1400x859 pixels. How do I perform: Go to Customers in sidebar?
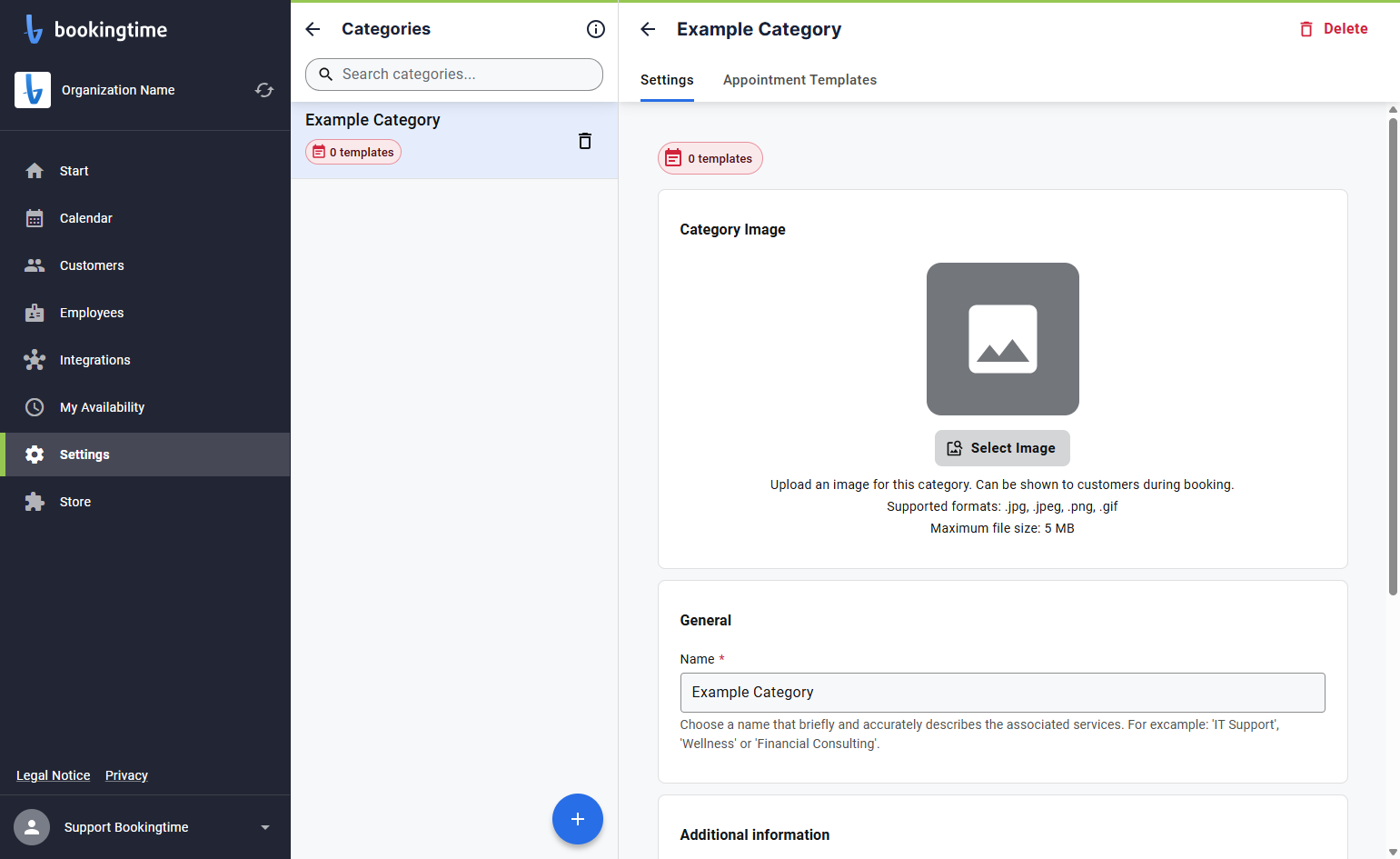(145, 265)
